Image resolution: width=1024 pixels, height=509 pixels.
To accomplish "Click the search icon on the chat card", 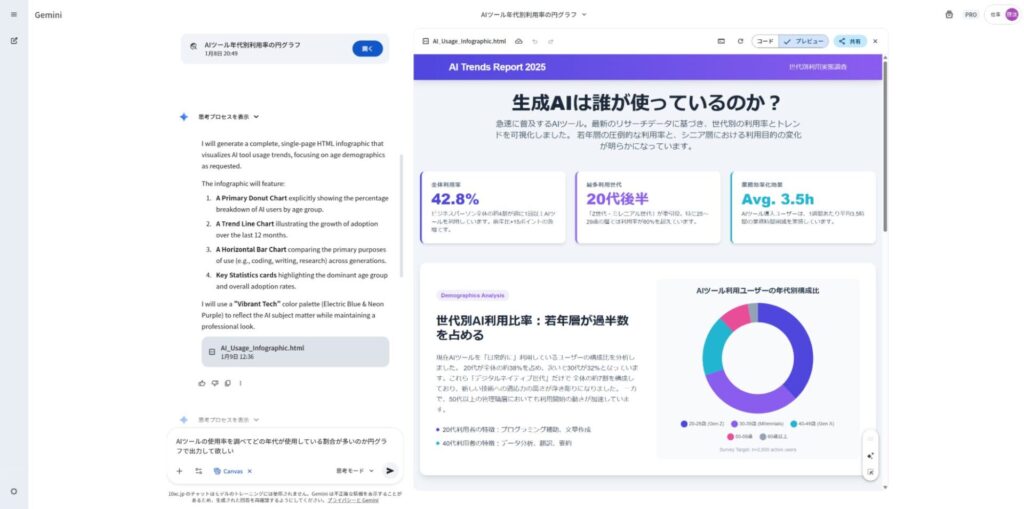I will tap(193, 46).
